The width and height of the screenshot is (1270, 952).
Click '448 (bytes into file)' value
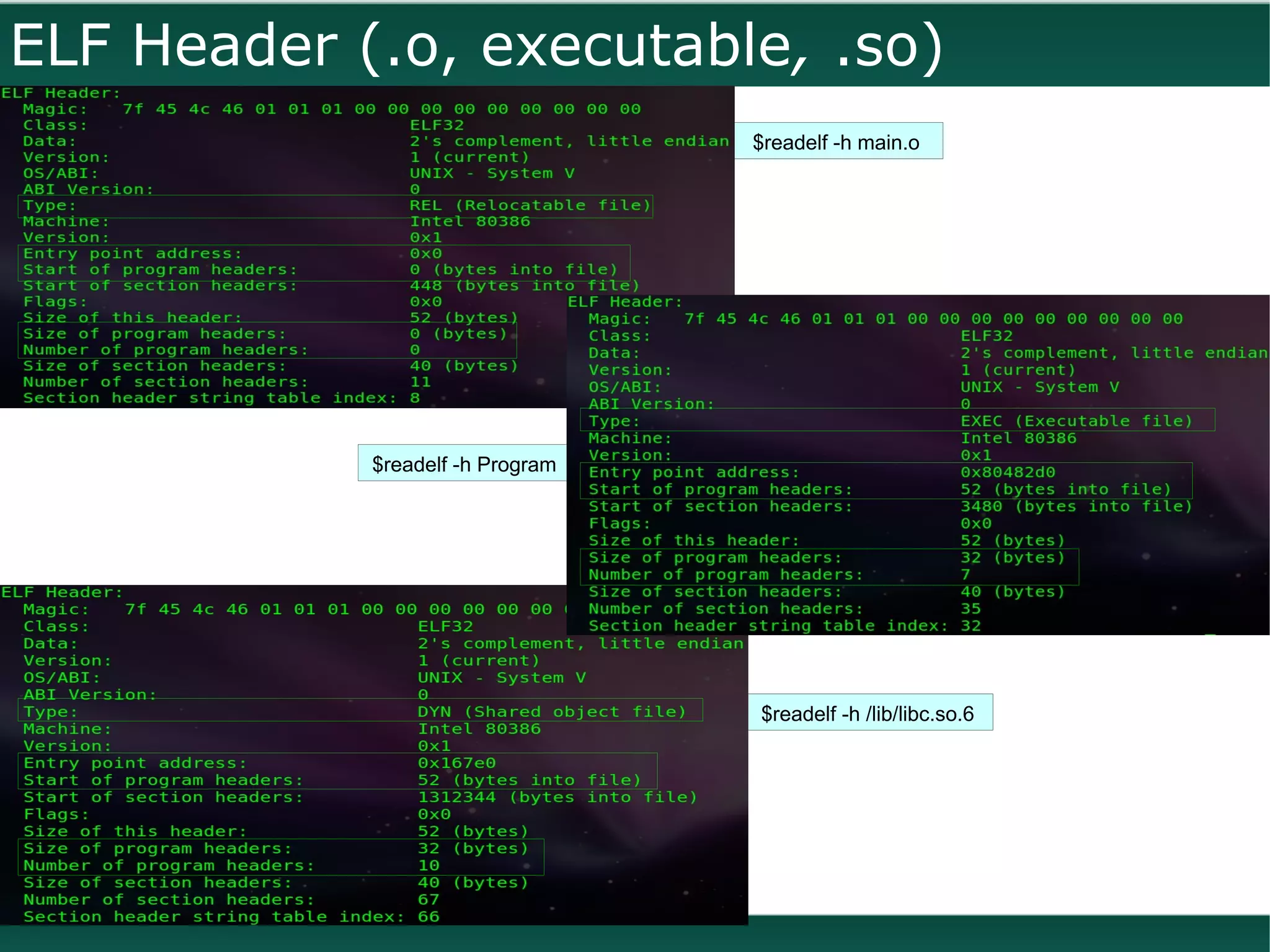tap(524, 285)
